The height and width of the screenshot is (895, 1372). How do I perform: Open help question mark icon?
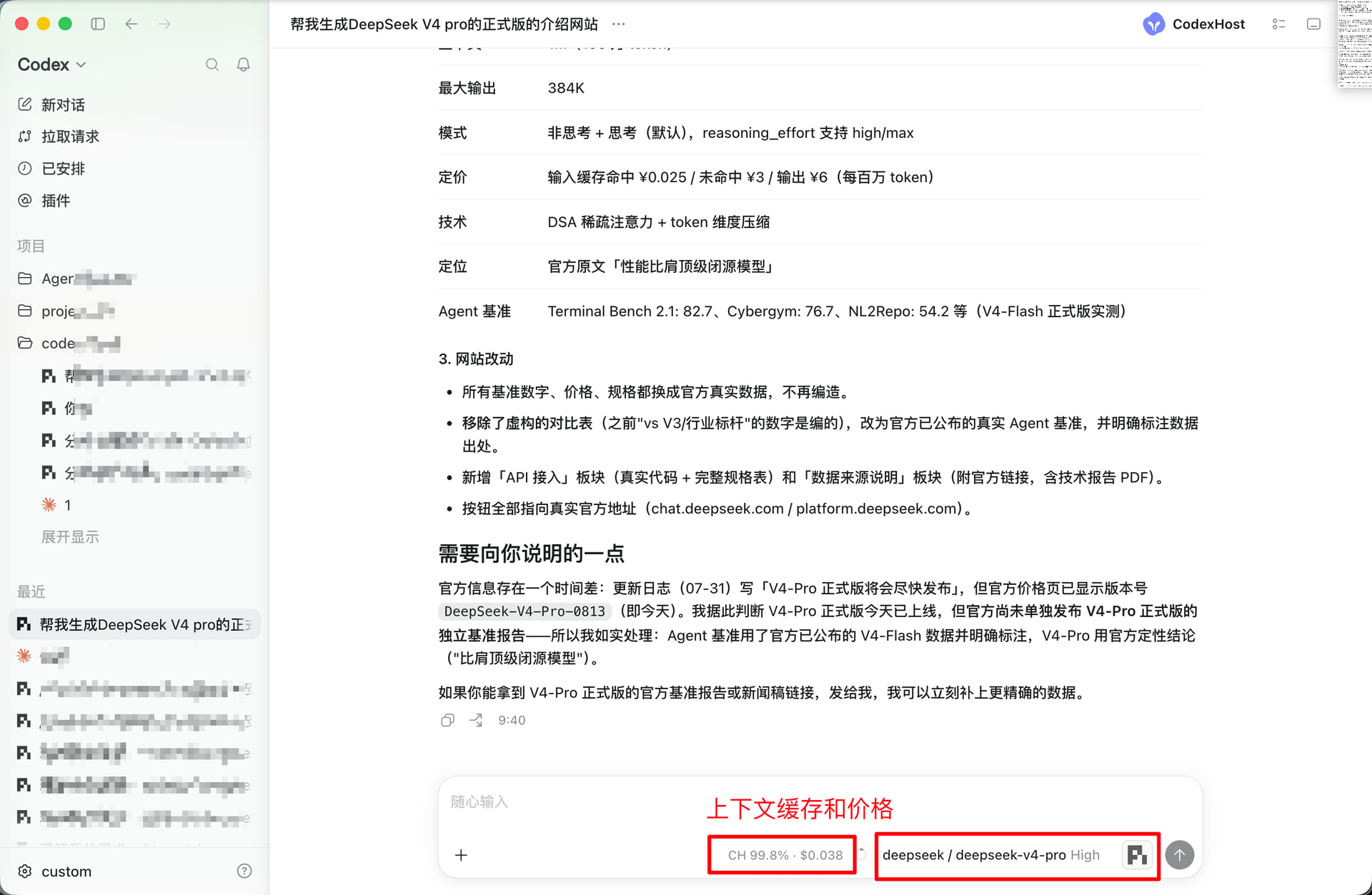click(244, 871)
